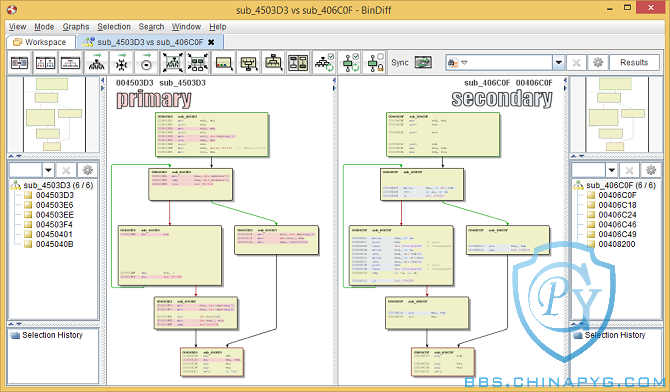Click the graph selection mode icon

click(248, 63)
